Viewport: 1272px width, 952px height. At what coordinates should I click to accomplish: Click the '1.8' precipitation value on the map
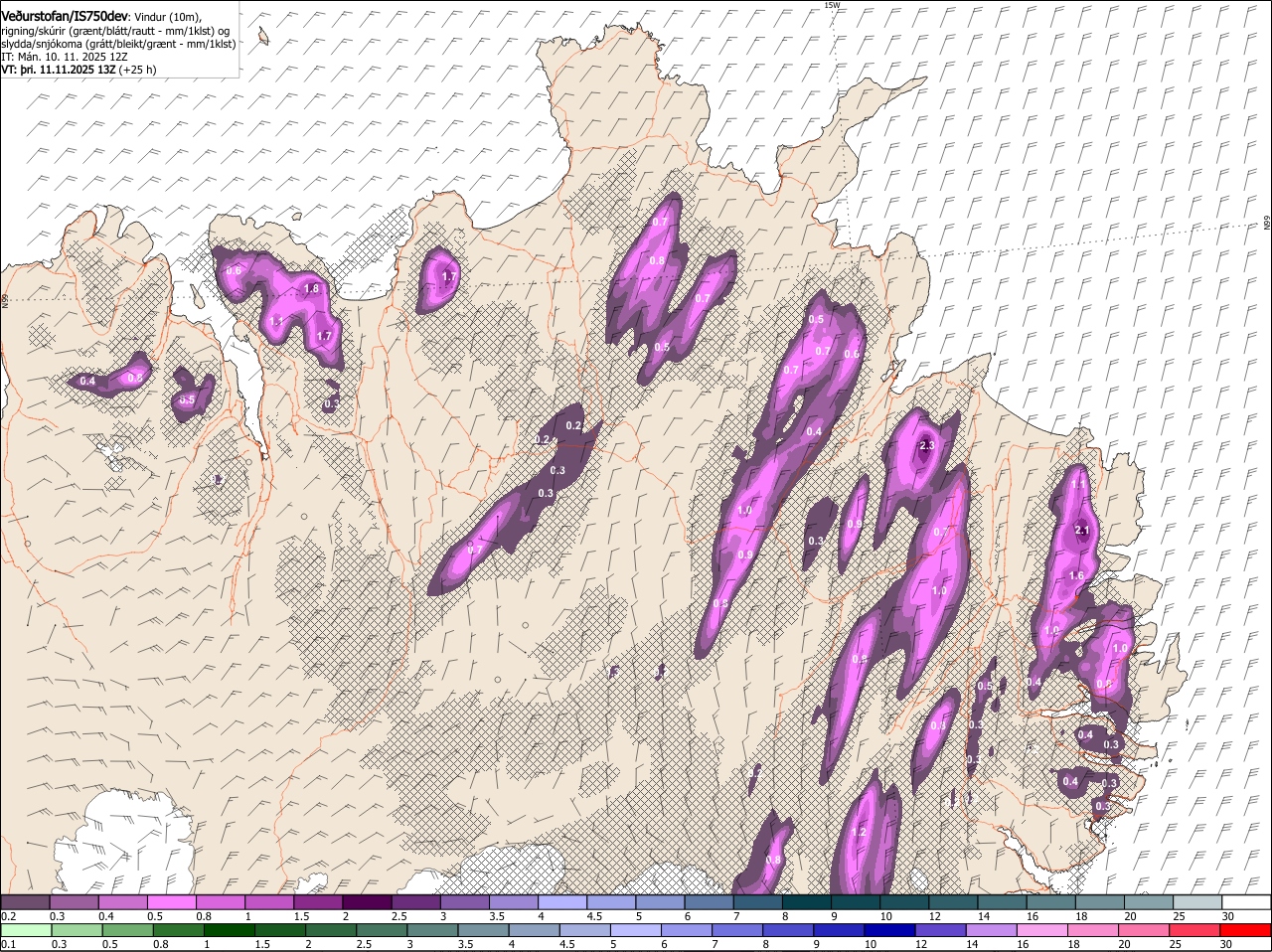(311, 289)
